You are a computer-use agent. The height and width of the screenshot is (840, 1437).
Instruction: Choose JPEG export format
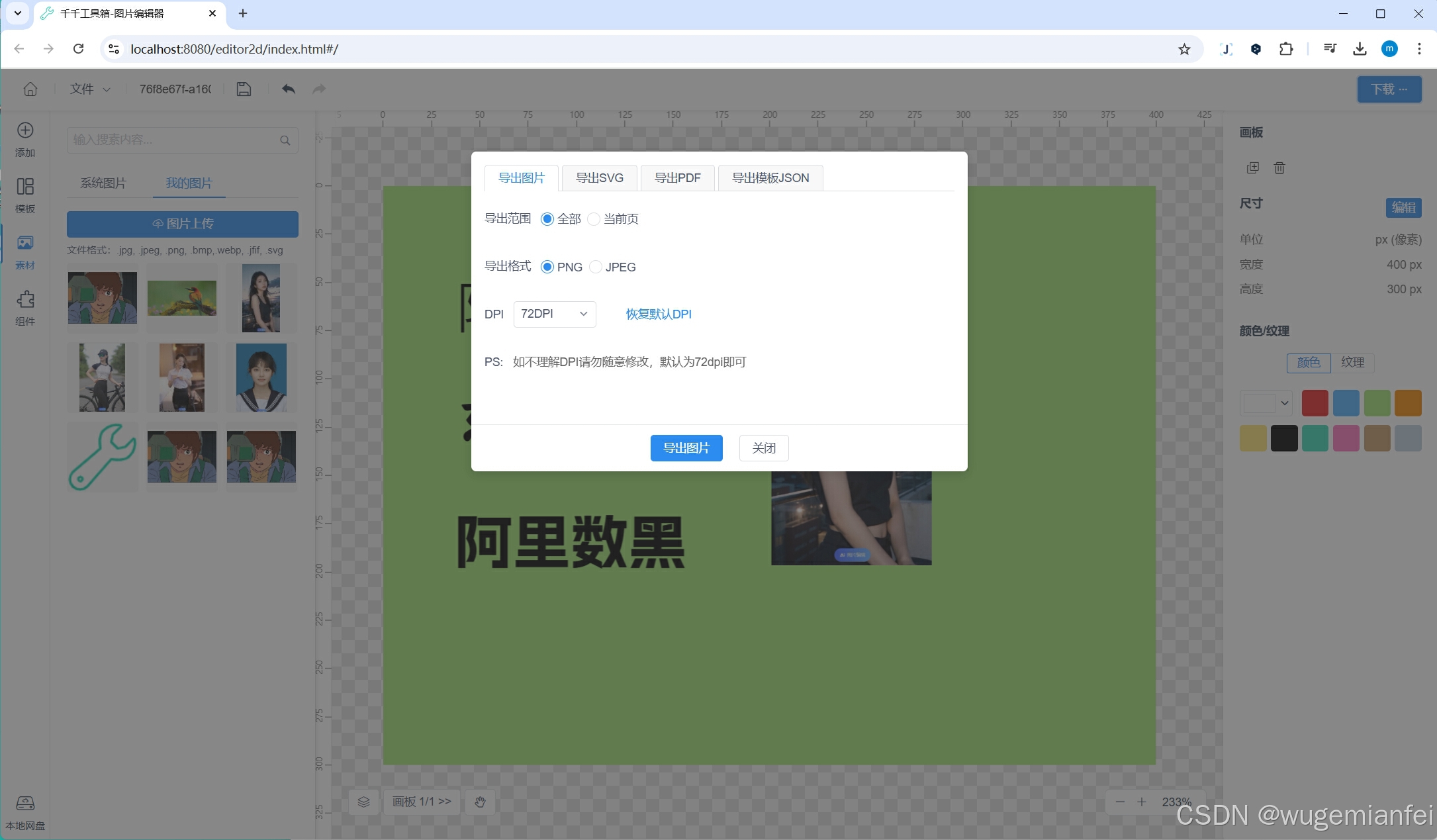(x=596, y=267)
